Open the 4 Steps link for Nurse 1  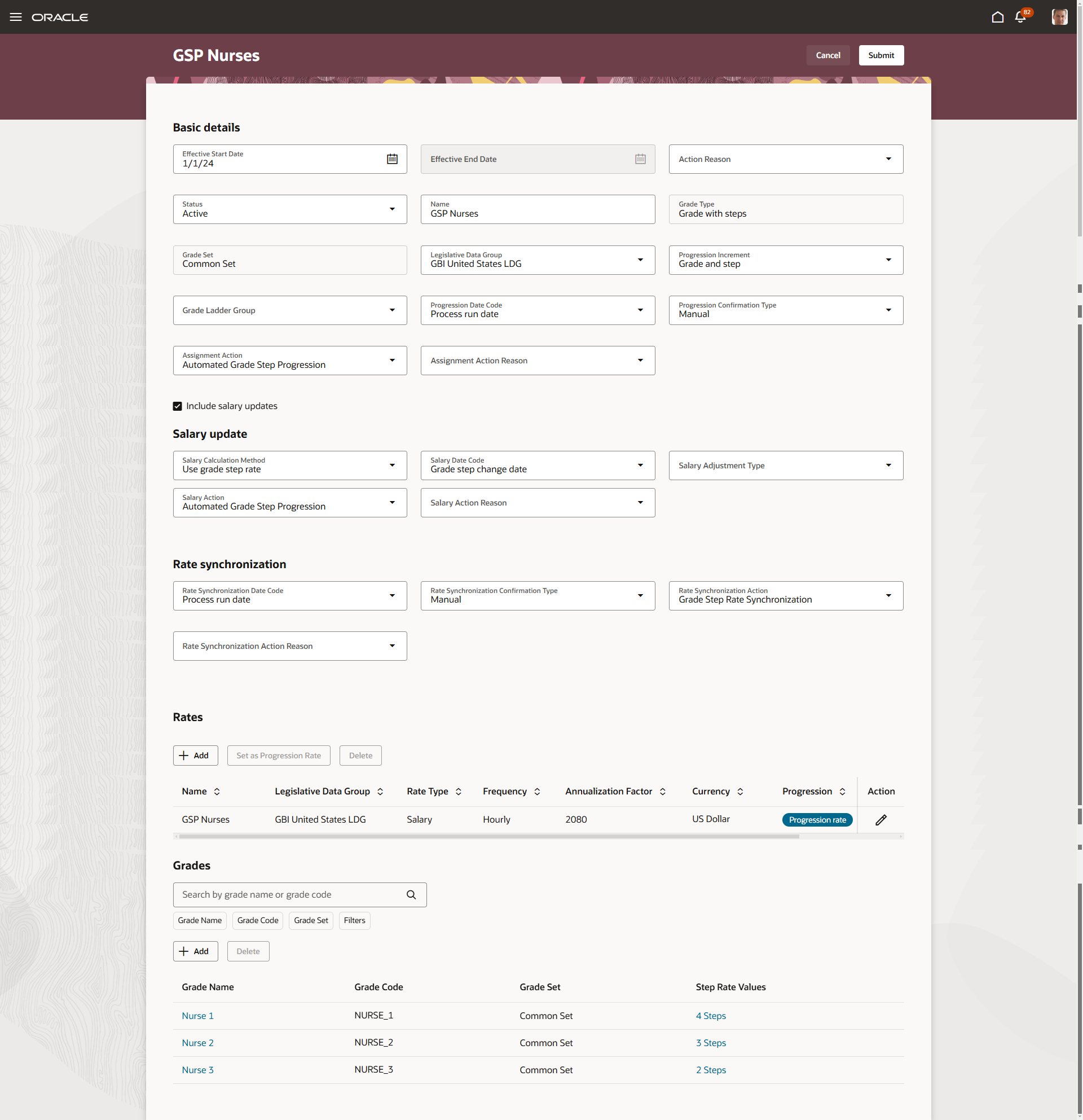tap(711, 1016)
